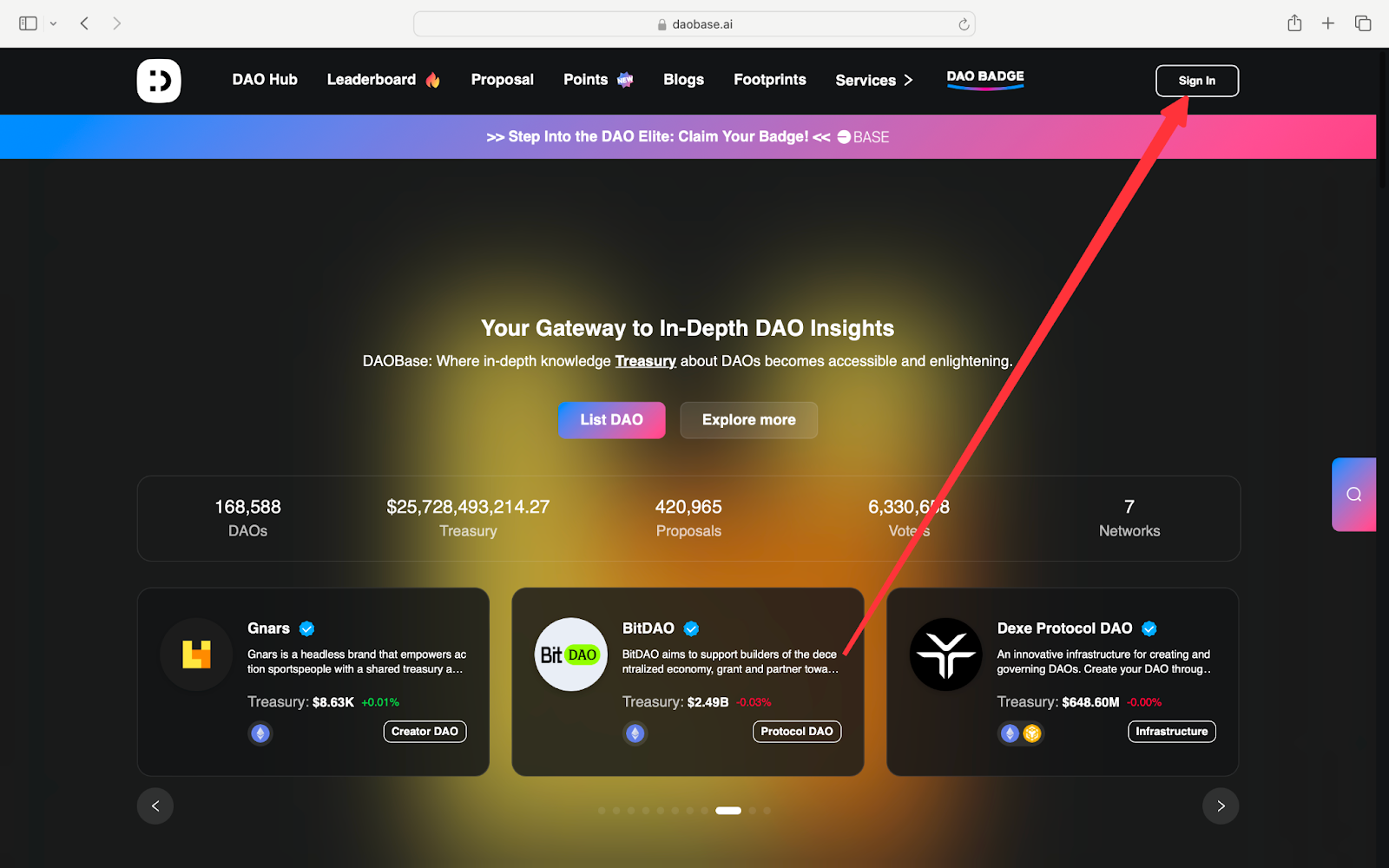Open the Blogs menu item
The image size is (1389, 868).
point(684,80)
